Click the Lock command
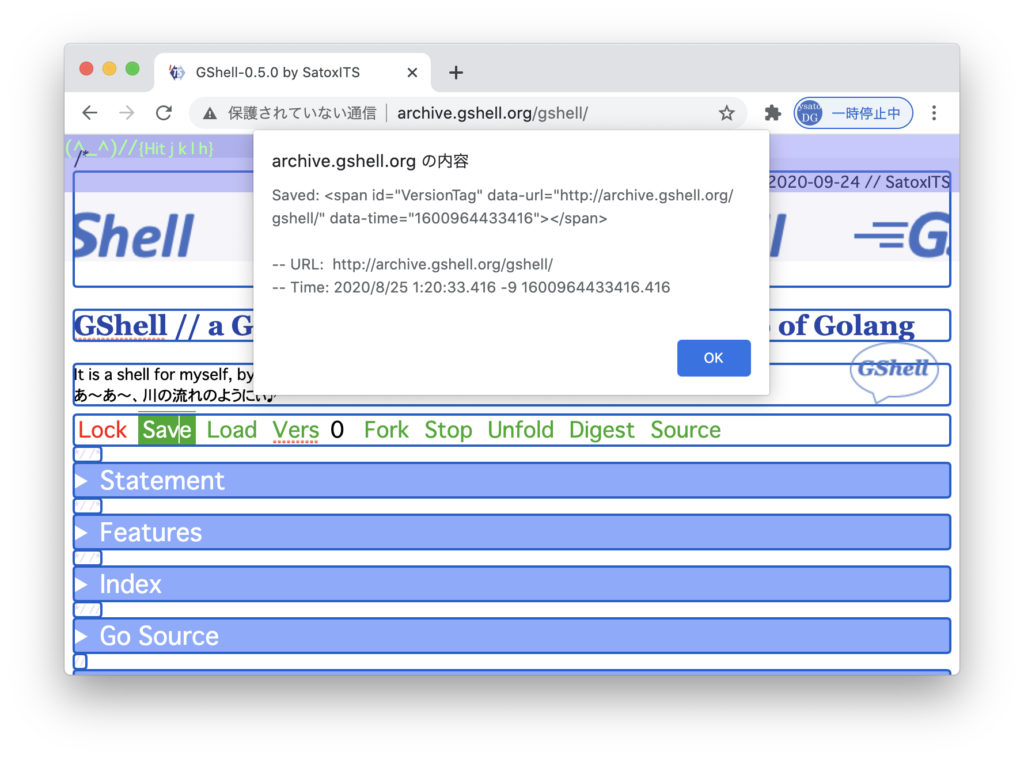This screenshot has width=1024, height=760. (102, 430)
